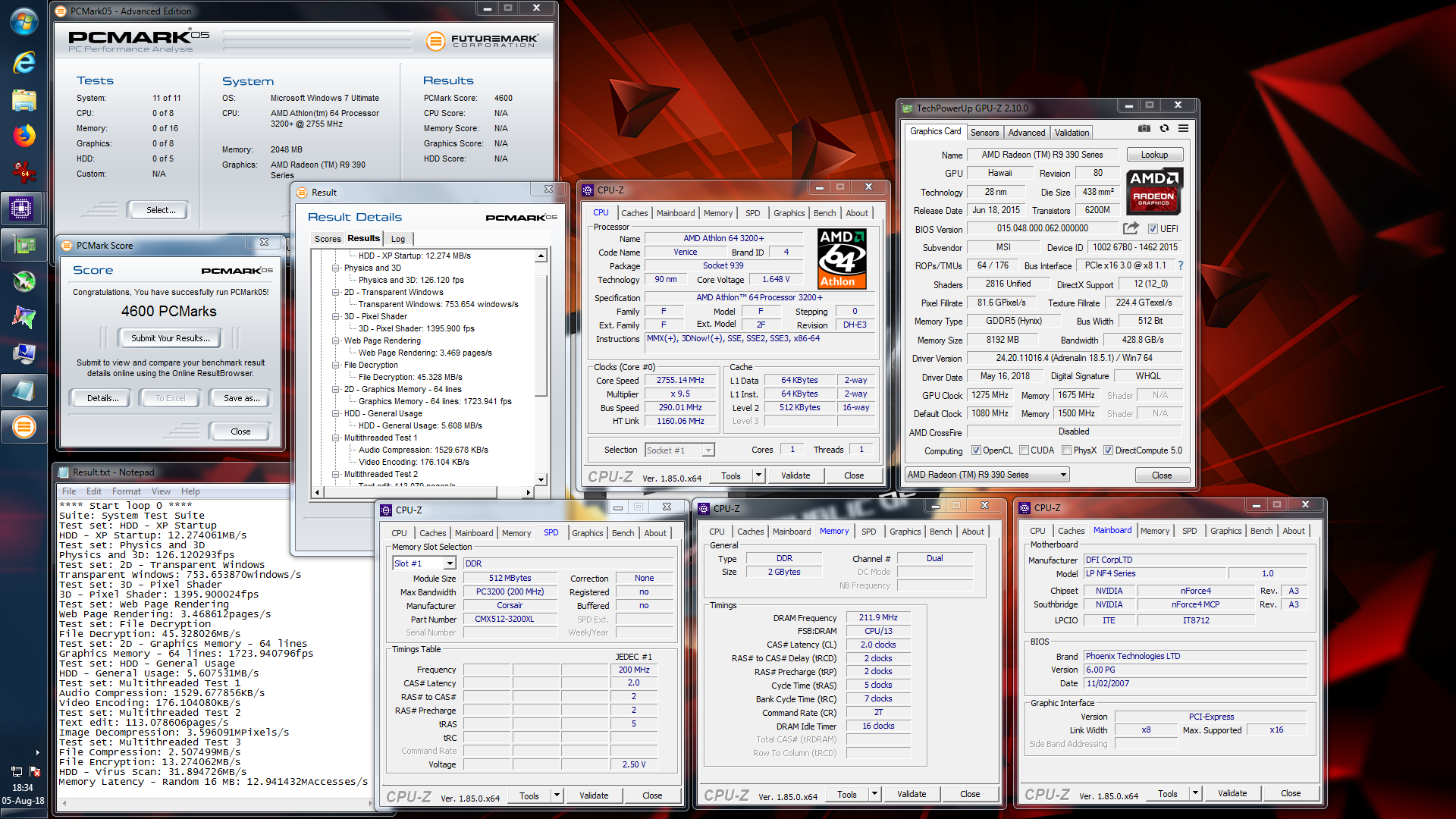
Task: Click Submit Your Results button
Action: point(169,338)
